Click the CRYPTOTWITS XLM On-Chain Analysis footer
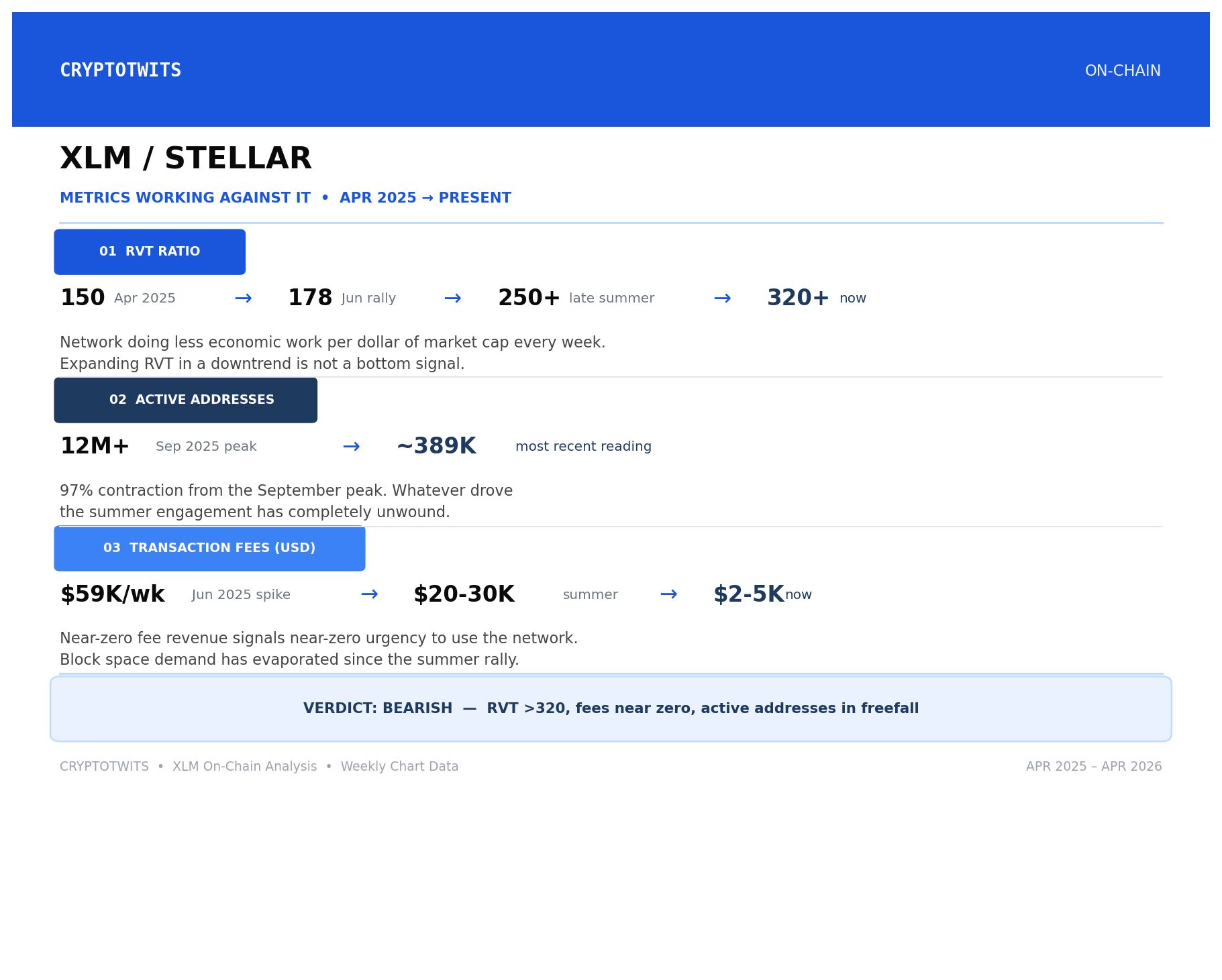Image resolution: width=1222 pixels, height=980 pixels. click(259, 767)
